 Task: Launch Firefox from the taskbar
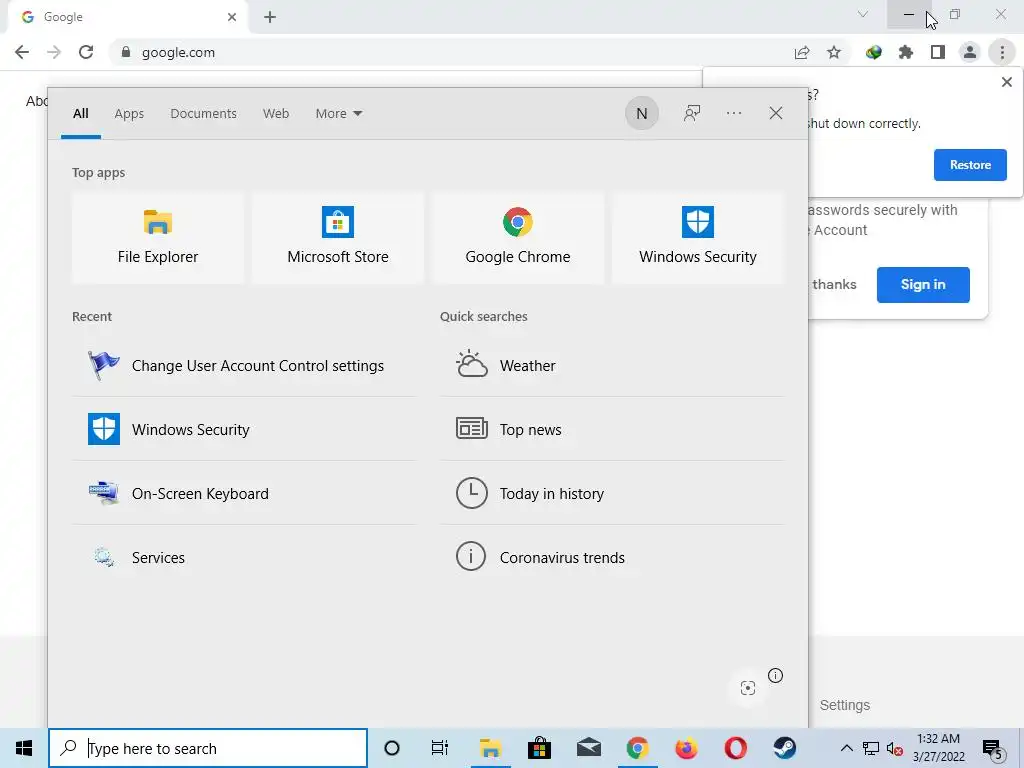[686, 748]
